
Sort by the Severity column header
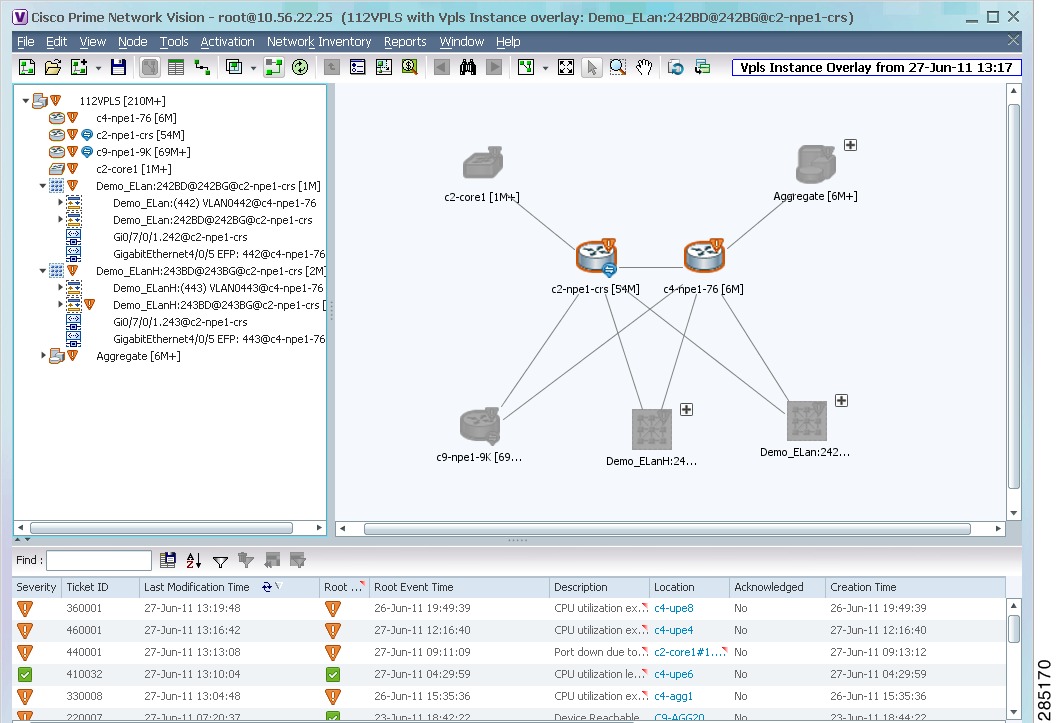[x=36, y=587]
